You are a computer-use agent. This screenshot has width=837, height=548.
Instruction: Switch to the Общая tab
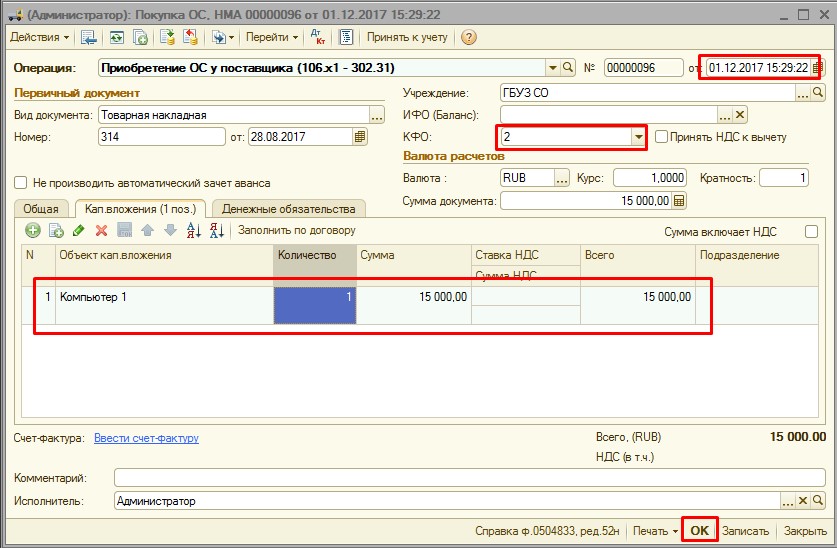[x=40, y=208]
